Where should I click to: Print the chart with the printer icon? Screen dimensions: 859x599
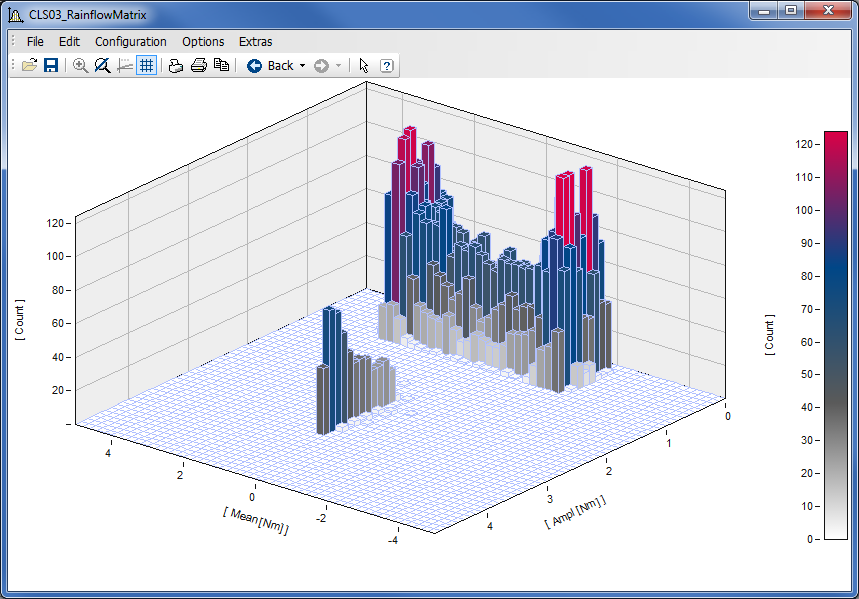coord(198,66)
